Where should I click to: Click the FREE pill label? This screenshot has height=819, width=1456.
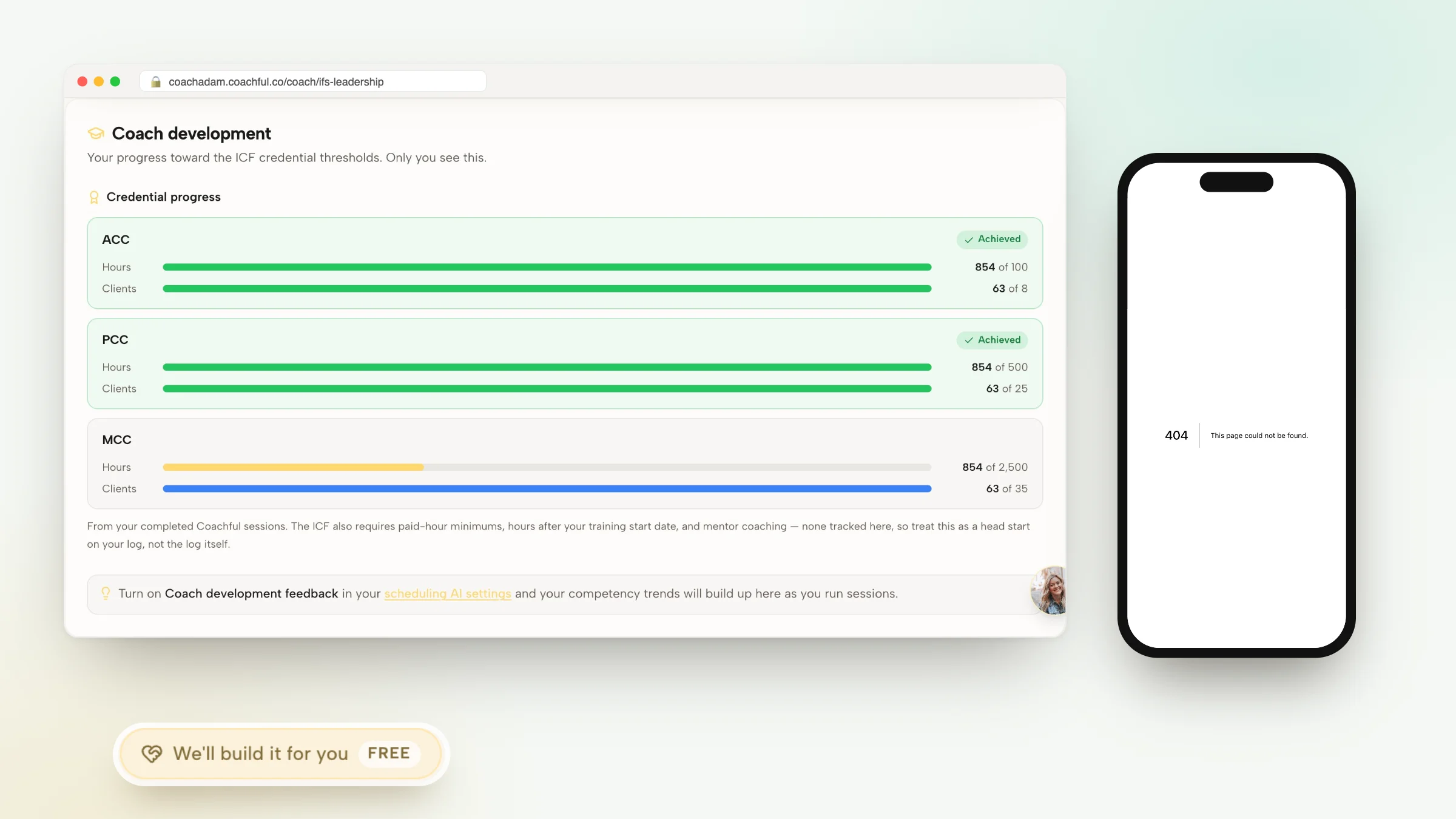pyautogui.click(x=389, y=753)
